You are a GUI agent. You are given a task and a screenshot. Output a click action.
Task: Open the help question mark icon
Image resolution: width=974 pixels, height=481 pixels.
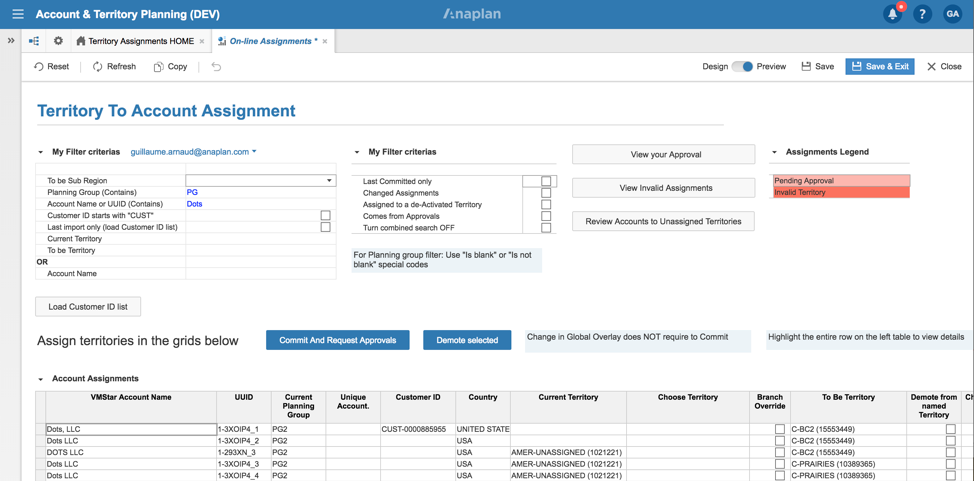click(x=922, y=14)
